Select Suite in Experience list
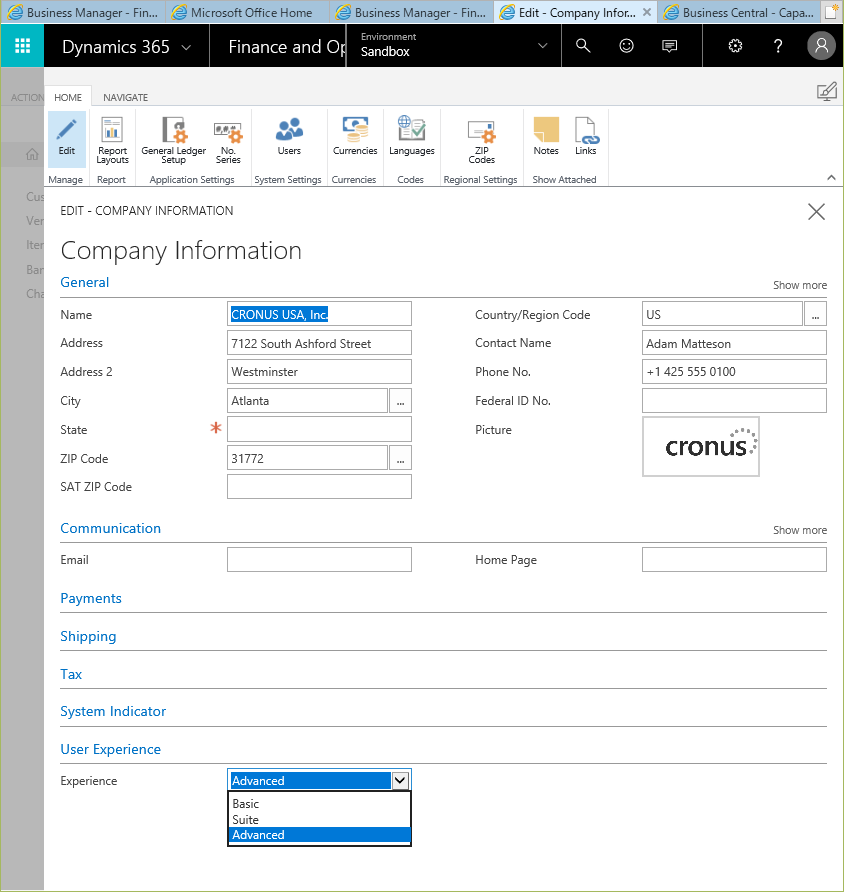This screenshot has width=844, height=892. pyautogui.click(x=319, y=820)
